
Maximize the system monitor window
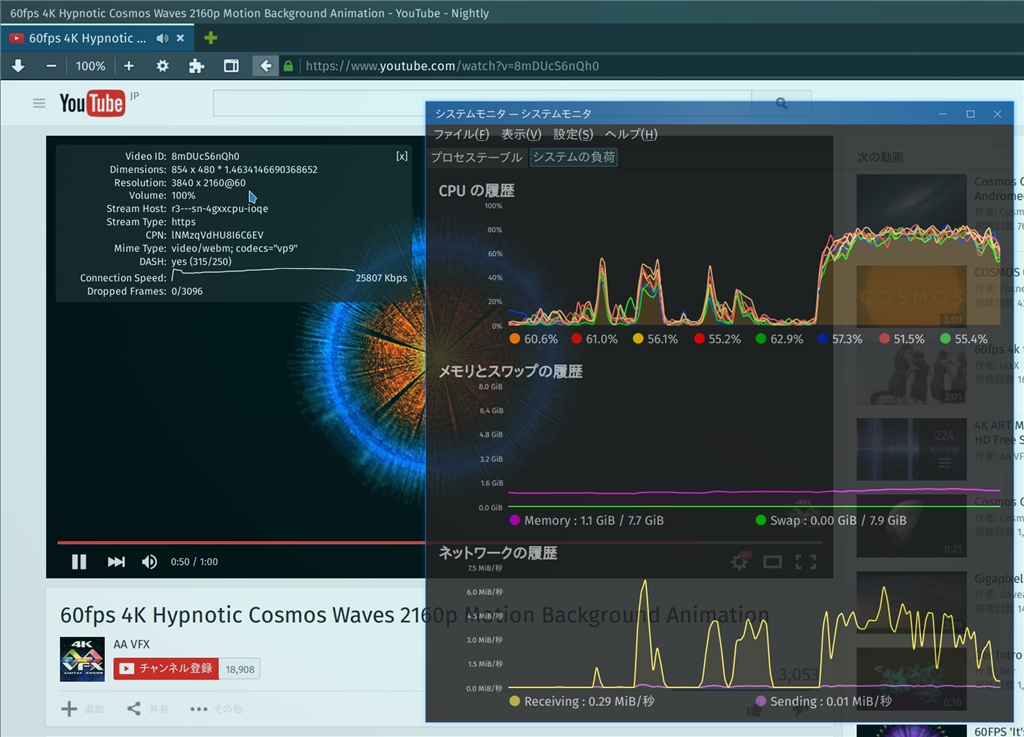970,114
